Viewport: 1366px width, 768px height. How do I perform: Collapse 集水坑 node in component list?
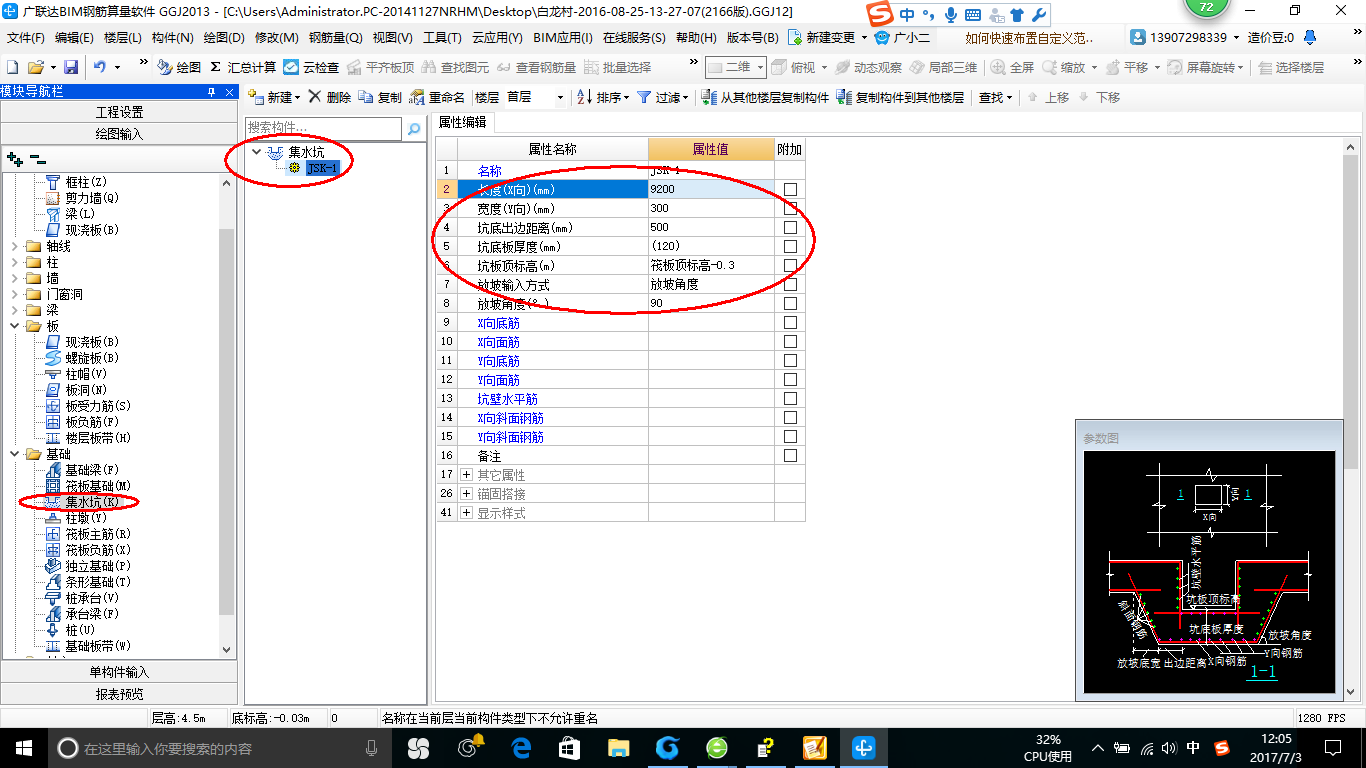tap(257, 152)
